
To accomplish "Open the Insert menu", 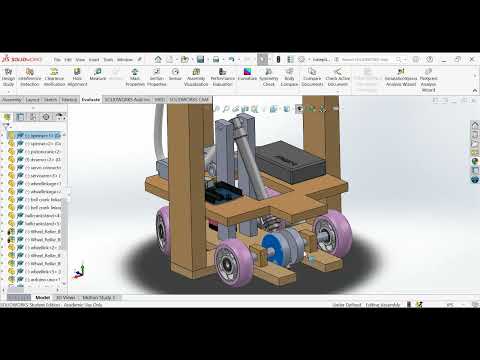I will [94, 60].
